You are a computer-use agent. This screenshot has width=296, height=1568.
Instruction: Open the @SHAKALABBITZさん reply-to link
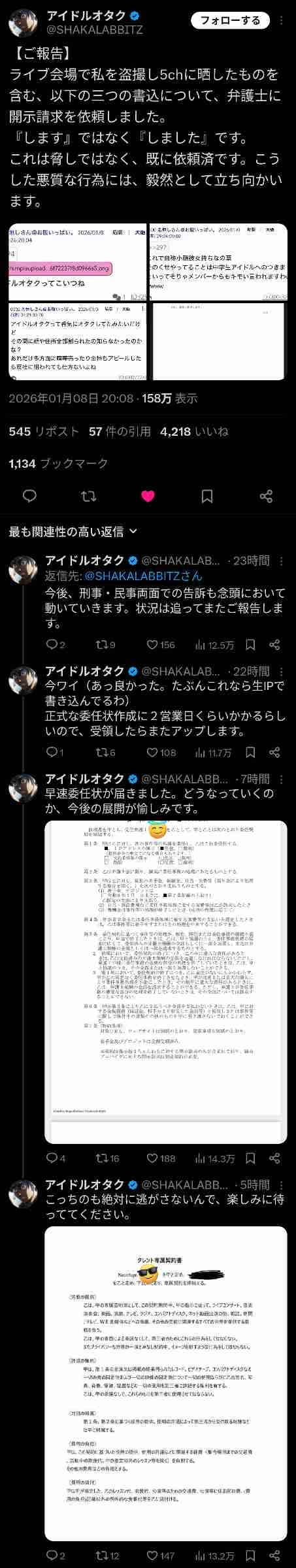pos(144,576)
